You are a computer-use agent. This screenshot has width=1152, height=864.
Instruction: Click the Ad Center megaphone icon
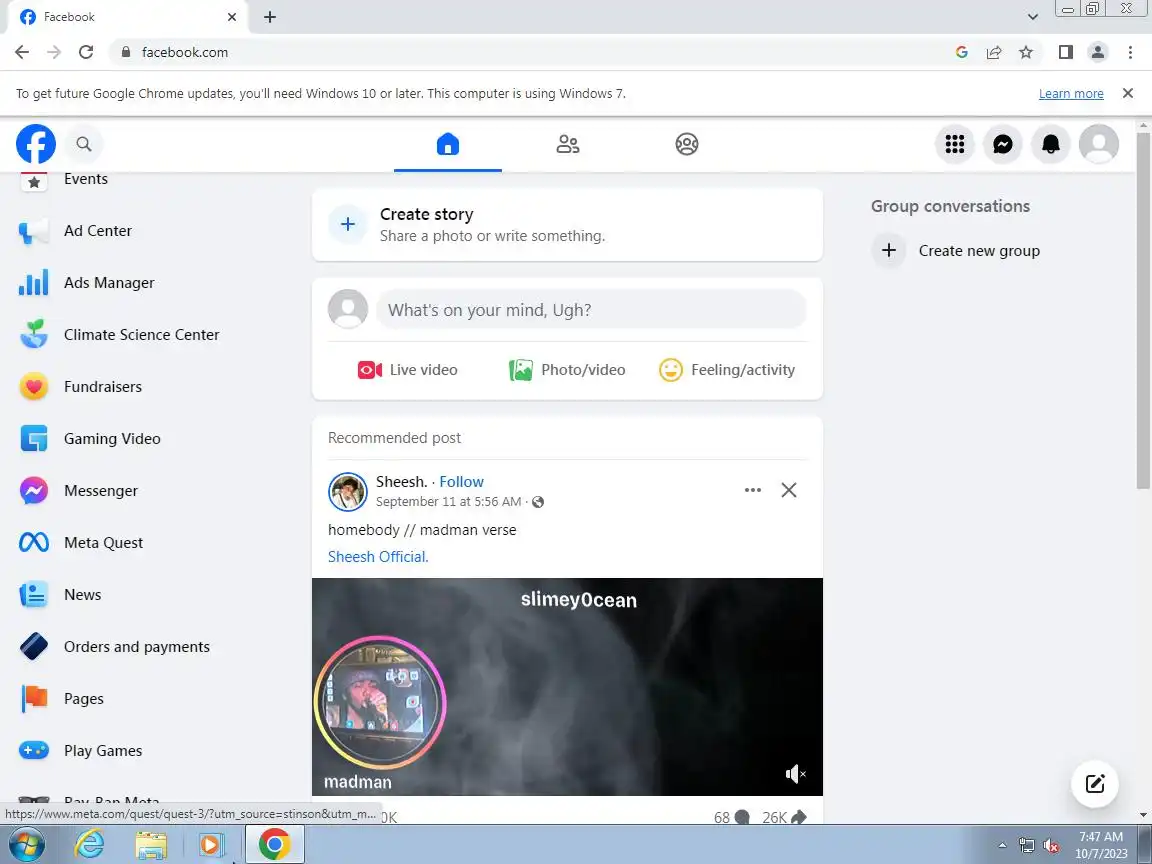tap(33, 231)
